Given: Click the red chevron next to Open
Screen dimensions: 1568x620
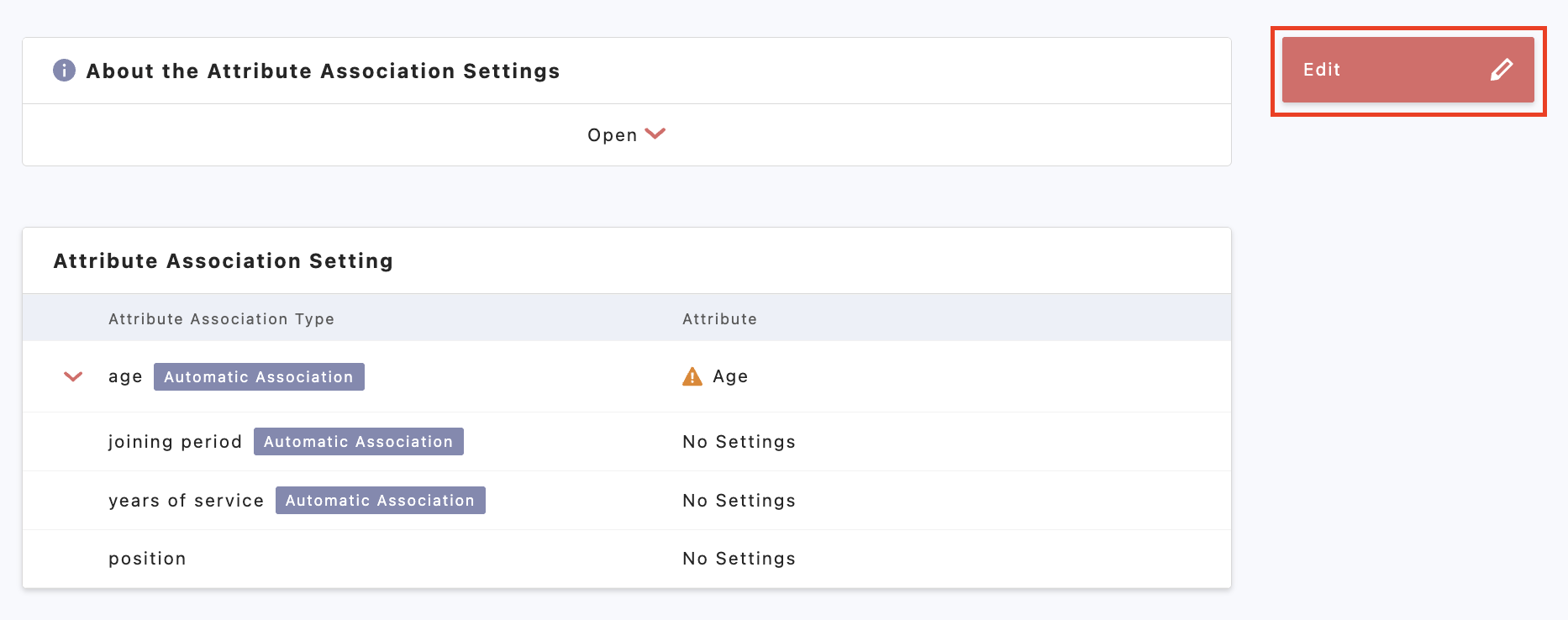Looking at the screenshot, I should coord(655,134).
